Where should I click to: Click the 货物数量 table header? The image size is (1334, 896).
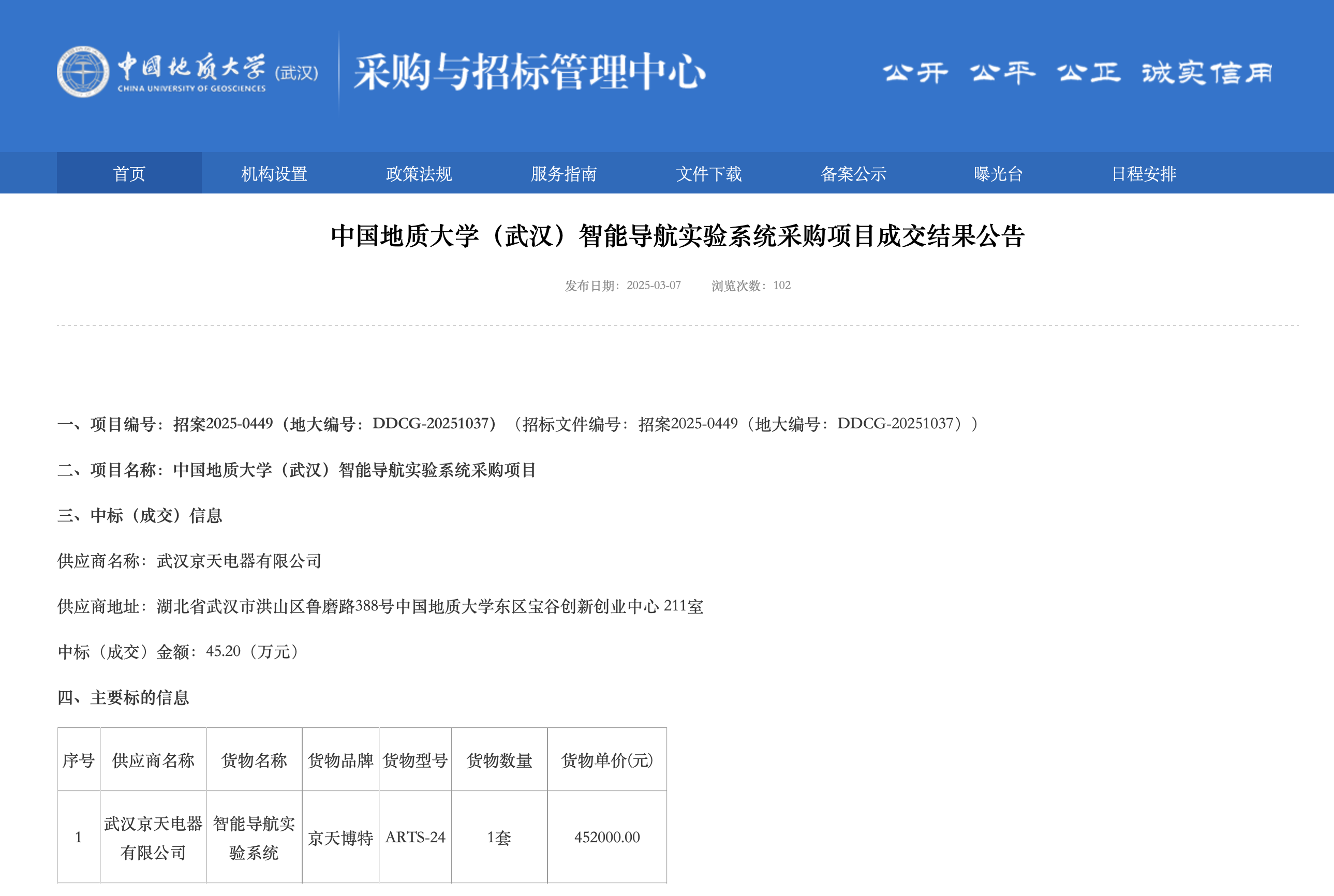click(499, 760)
